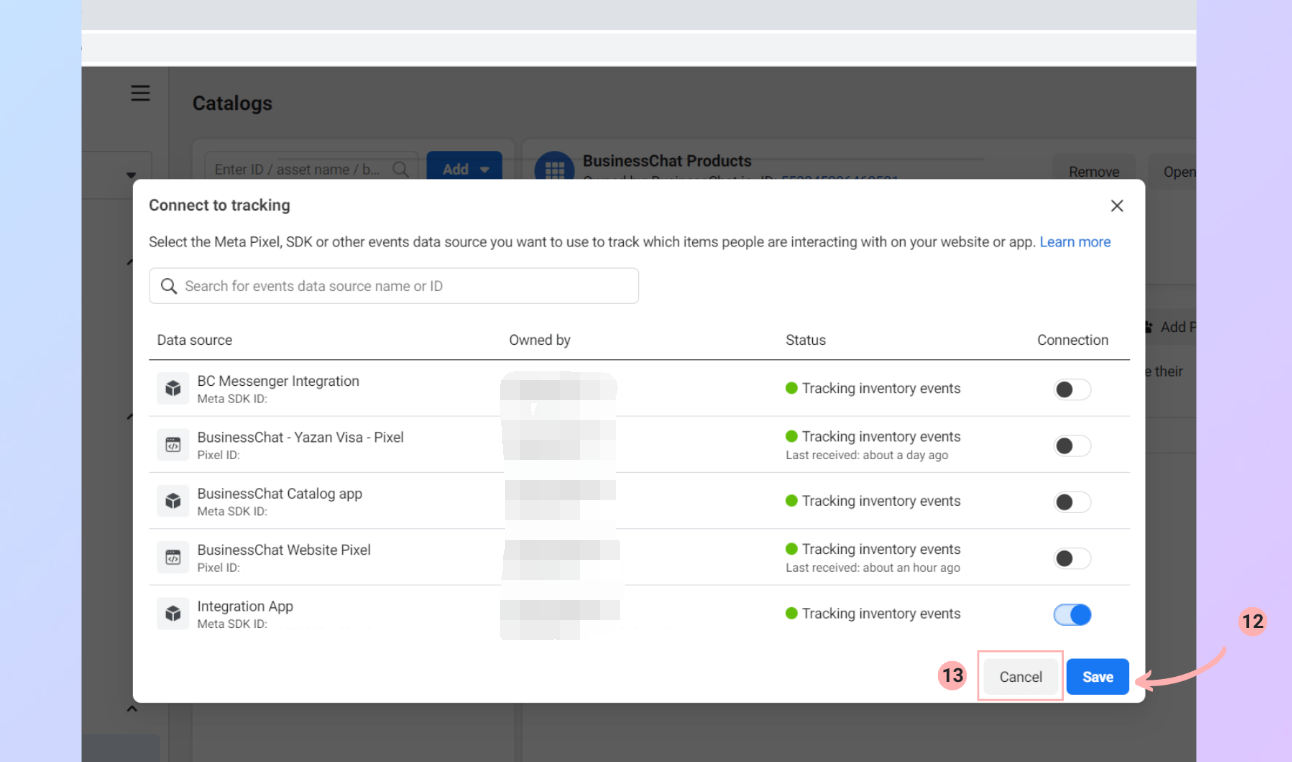This screenshot has height=762, width=1292.
Task: Click Integration App cube icon
Action: (173, 614)
